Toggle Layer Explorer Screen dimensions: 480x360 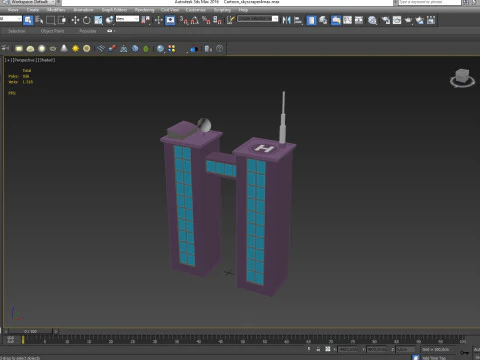point(323,20)
